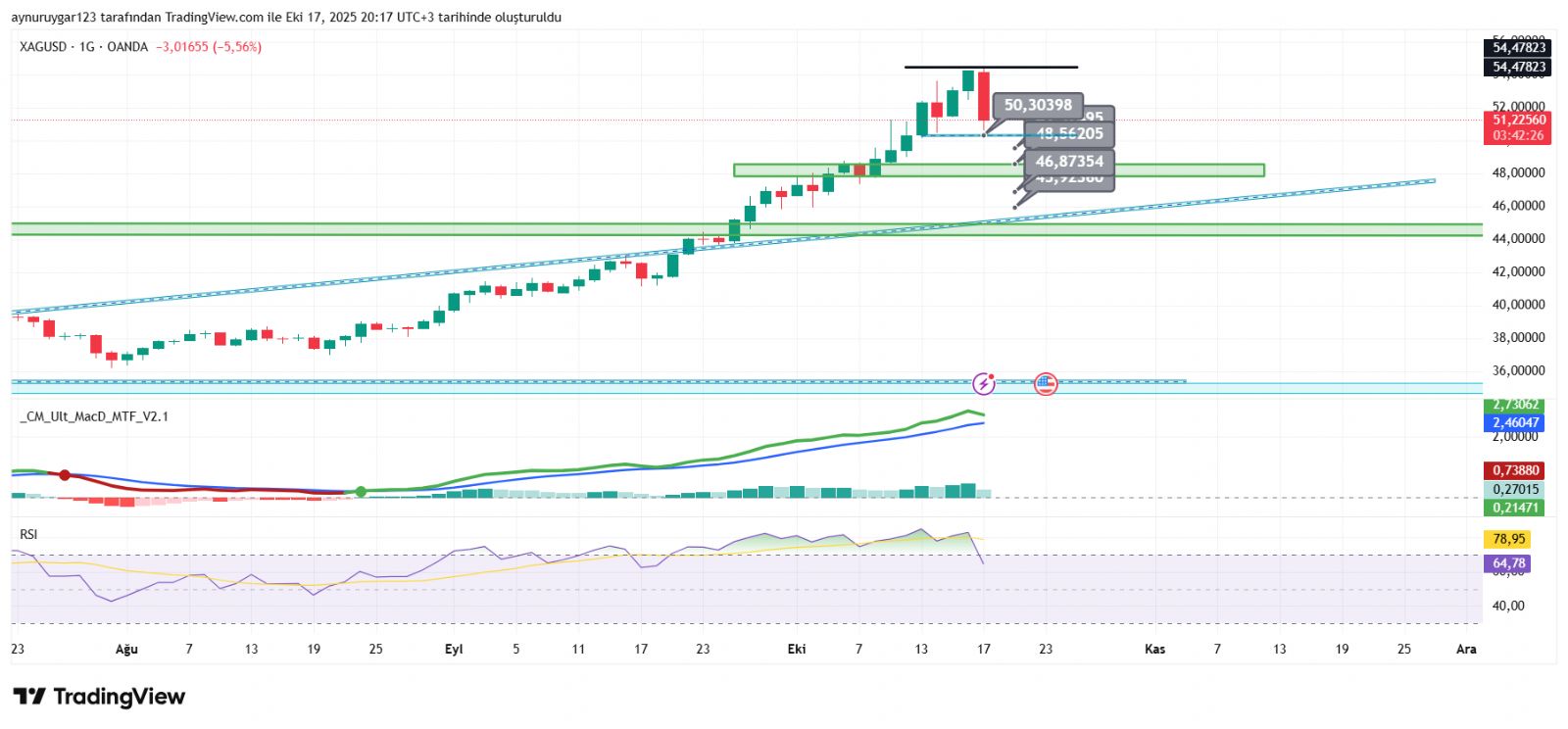
Task: Select the black horizontal line above candles
Action: coord(990,68)
